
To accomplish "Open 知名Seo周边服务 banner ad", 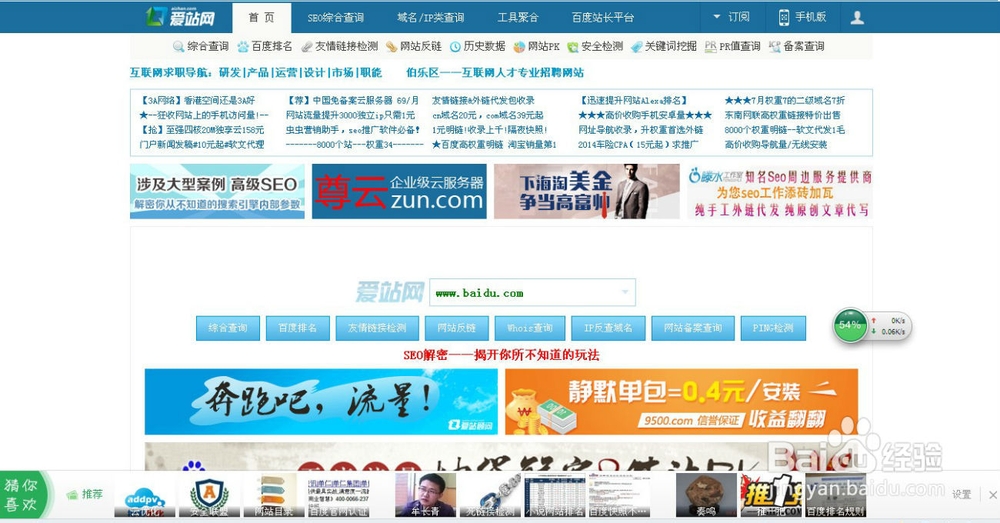I will click(x=780, y=191).
